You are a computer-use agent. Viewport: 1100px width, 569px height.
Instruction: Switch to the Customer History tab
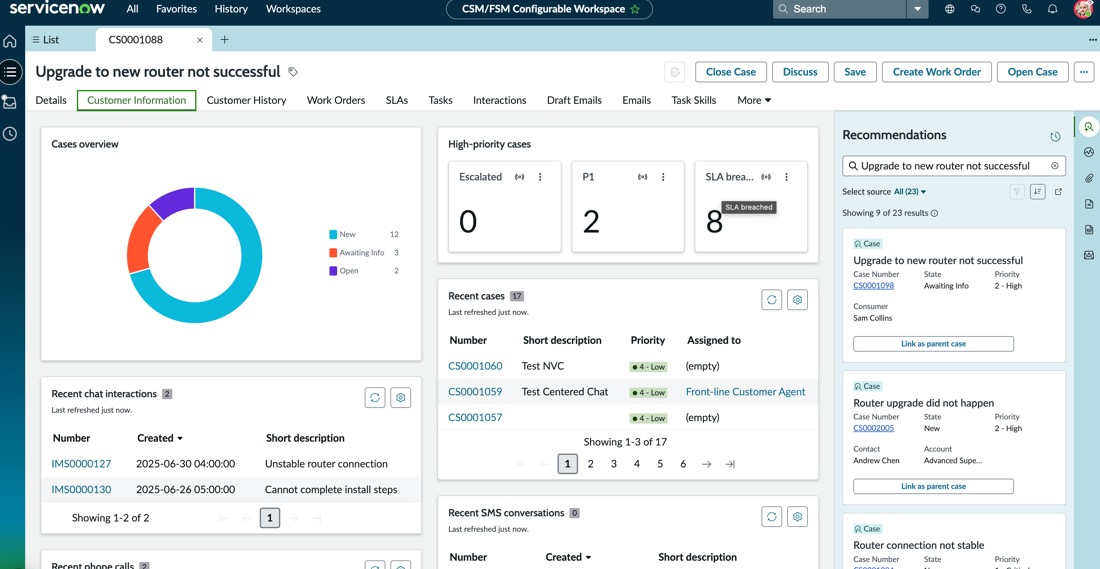coord(246,100)
